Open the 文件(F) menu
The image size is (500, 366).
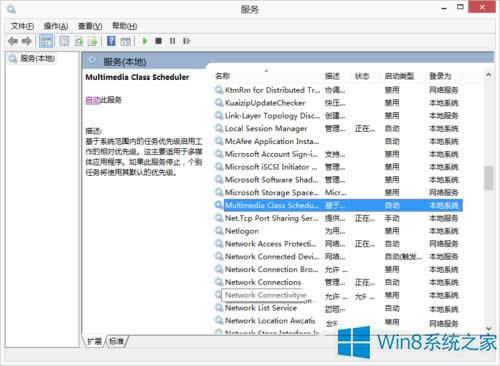click(23, 26)
